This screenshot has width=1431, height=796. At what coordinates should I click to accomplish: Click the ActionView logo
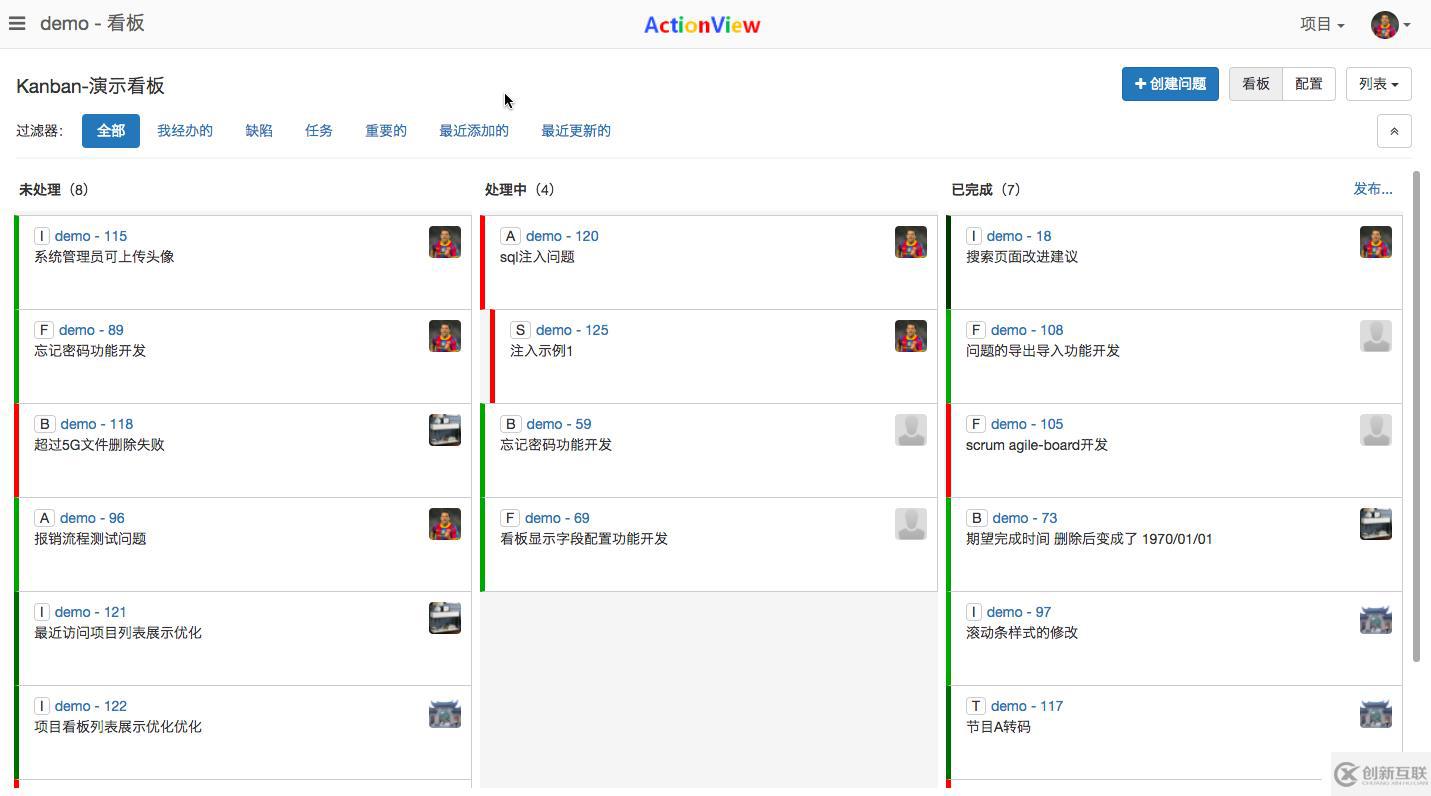(702, 25)
